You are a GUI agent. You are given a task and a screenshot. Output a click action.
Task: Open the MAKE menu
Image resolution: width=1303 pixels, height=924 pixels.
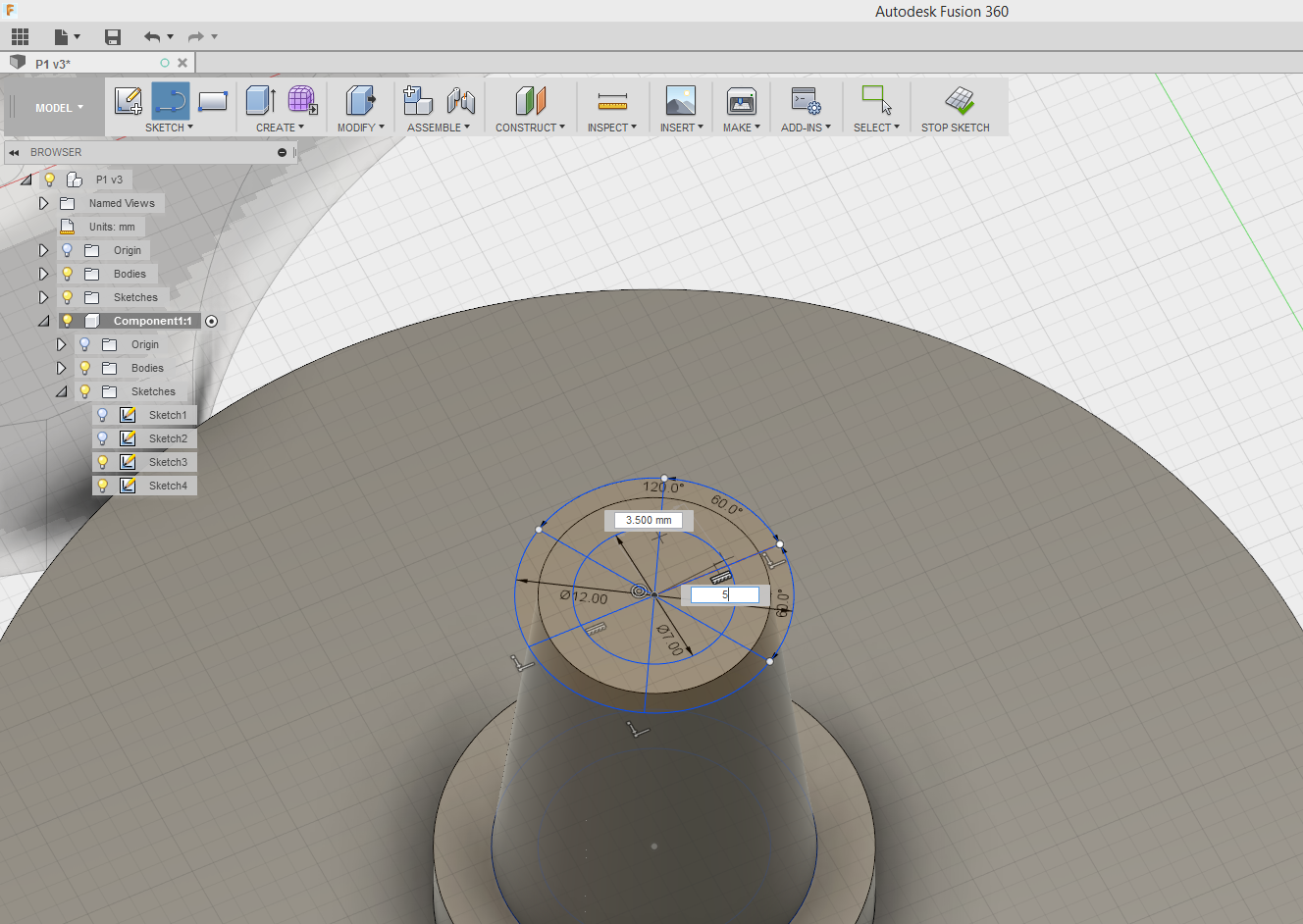coord(742,128)
